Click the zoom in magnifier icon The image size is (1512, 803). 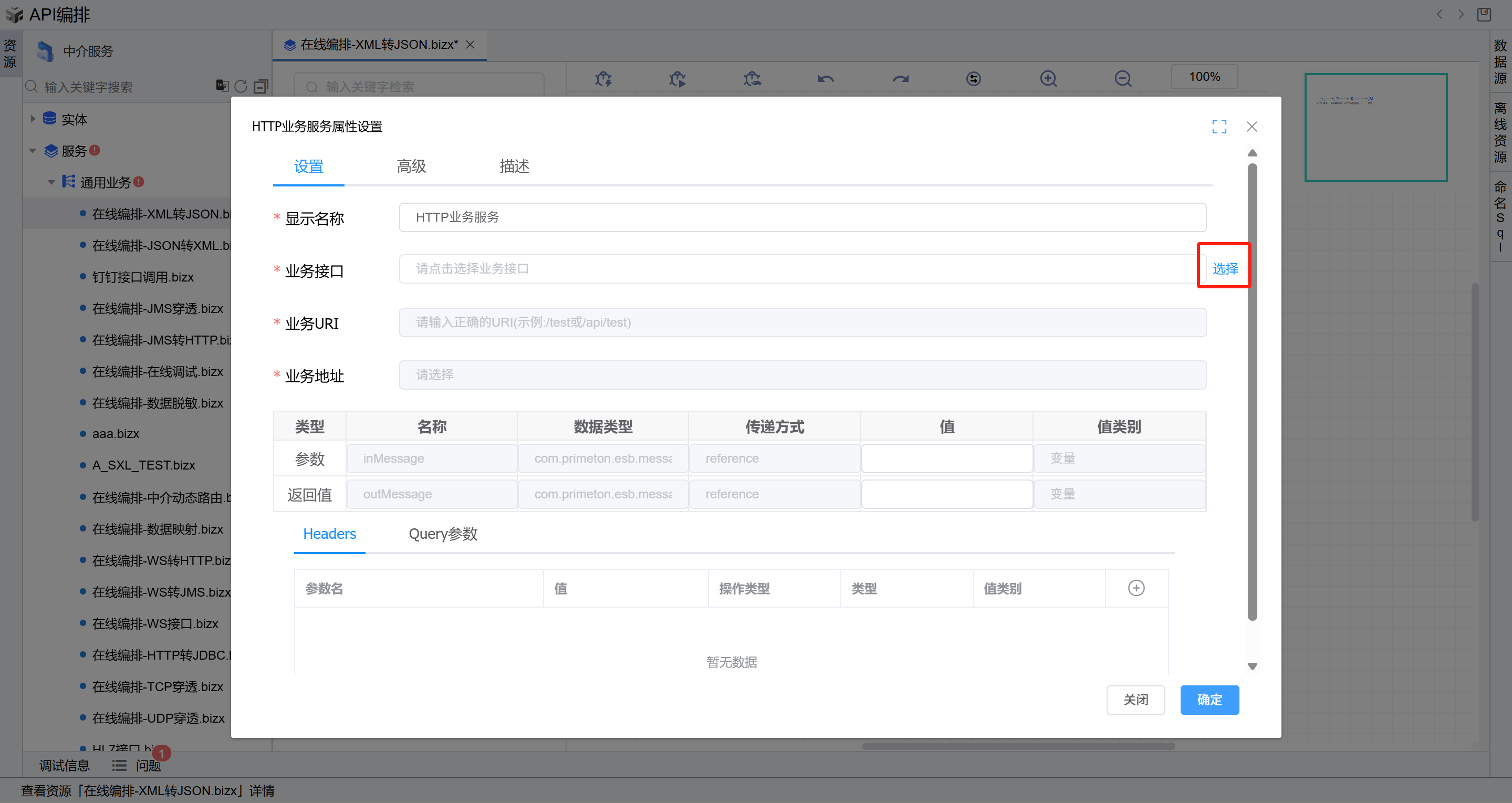pos(1048,78)
